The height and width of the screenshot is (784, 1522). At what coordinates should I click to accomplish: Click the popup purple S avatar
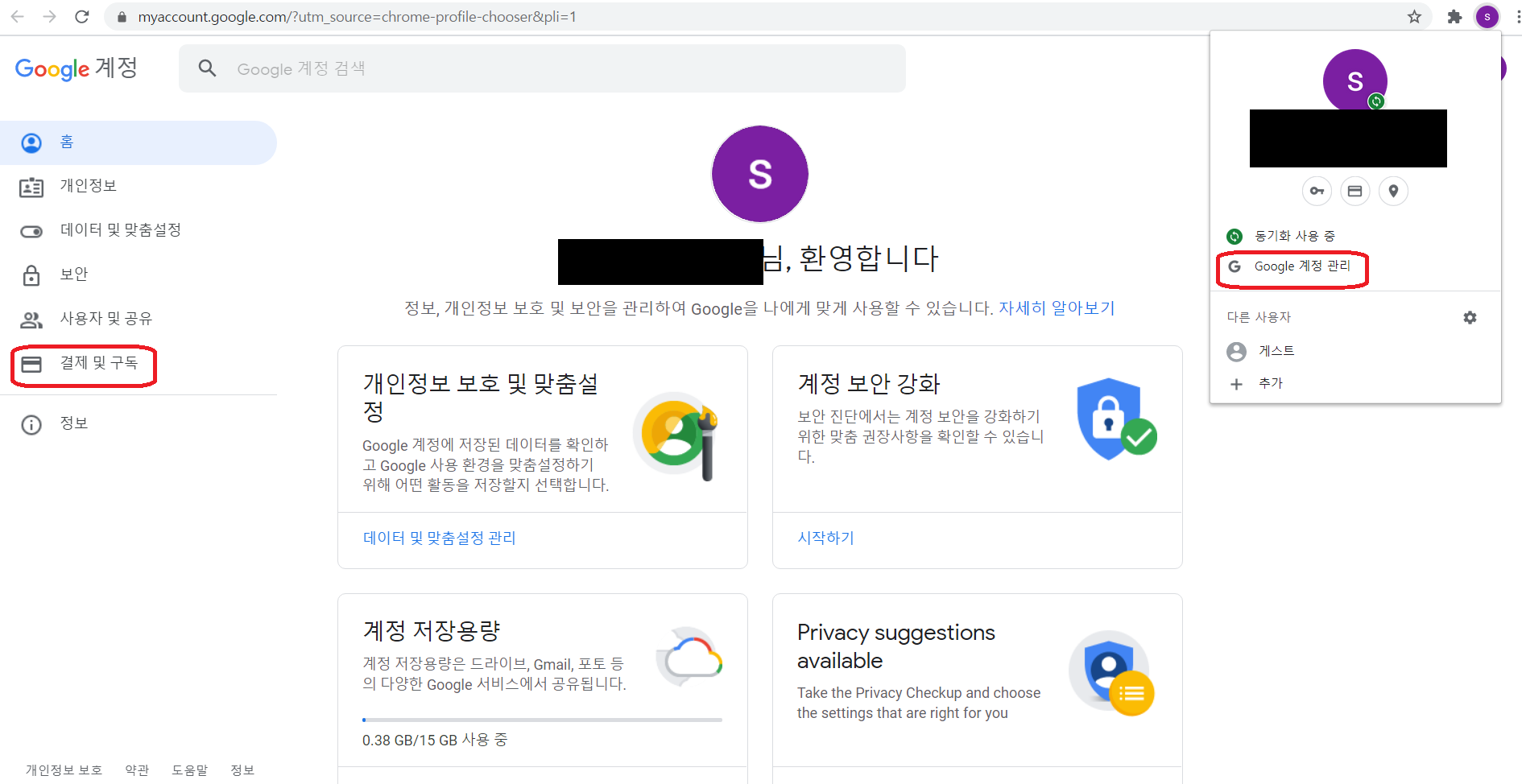[1355, 81]
